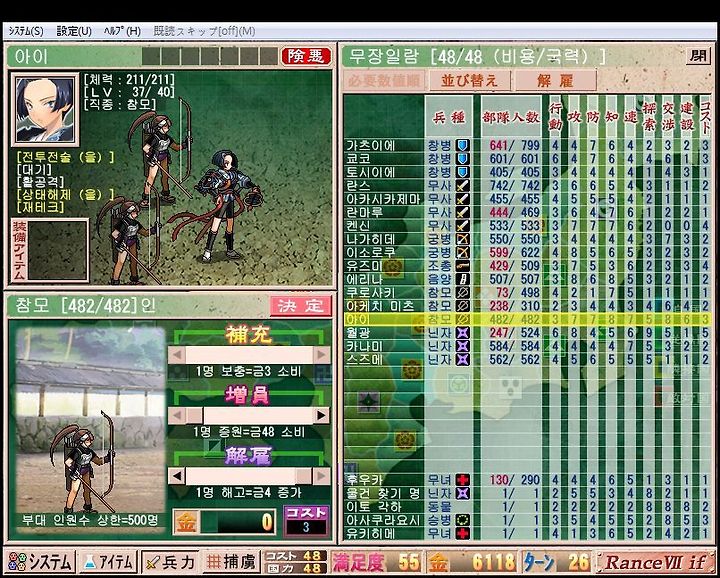The image size is (720, 578).
Task: Click the コスト column header
Action: click(705, 117)
